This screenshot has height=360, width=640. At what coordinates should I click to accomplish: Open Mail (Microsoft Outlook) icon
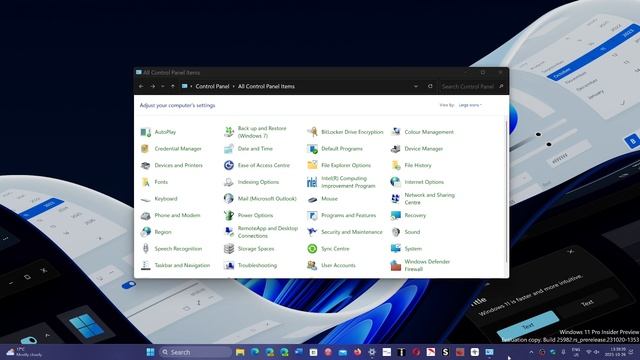229,199
